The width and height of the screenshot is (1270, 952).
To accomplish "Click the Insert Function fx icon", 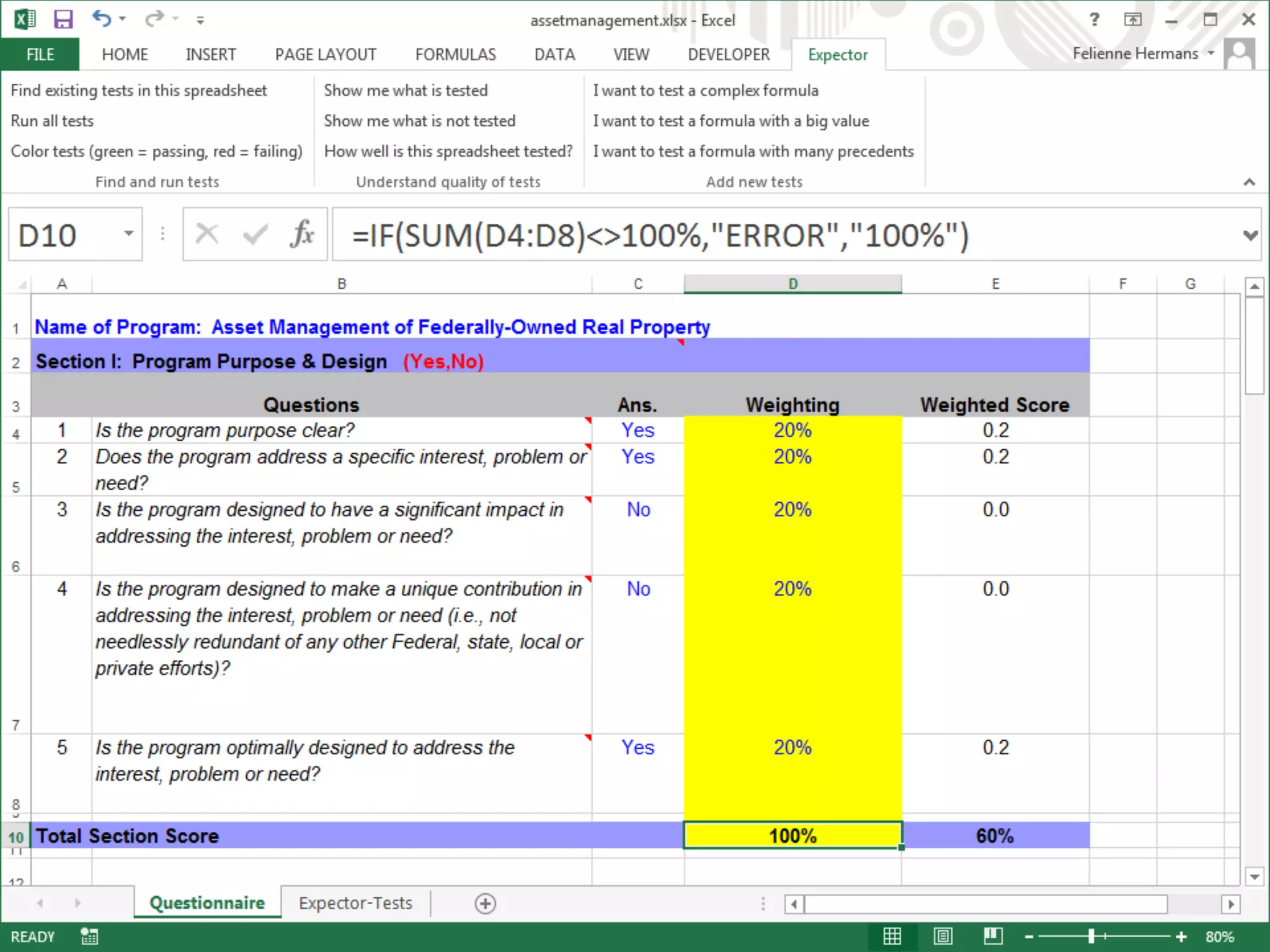I will coord(302,235).
